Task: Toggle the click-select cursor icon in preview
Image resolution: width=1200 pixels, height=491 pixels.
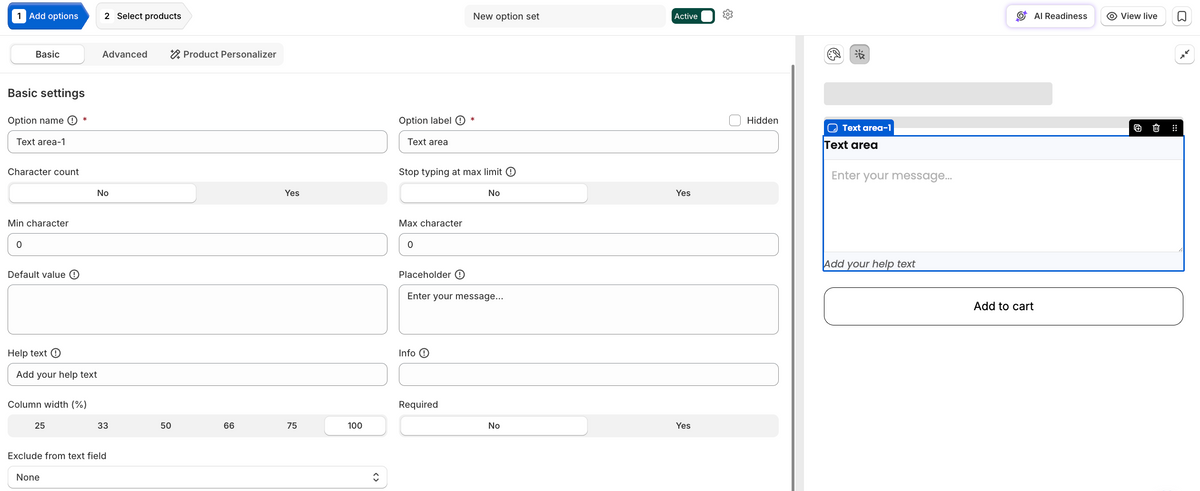Action: [x=860, y=55]
